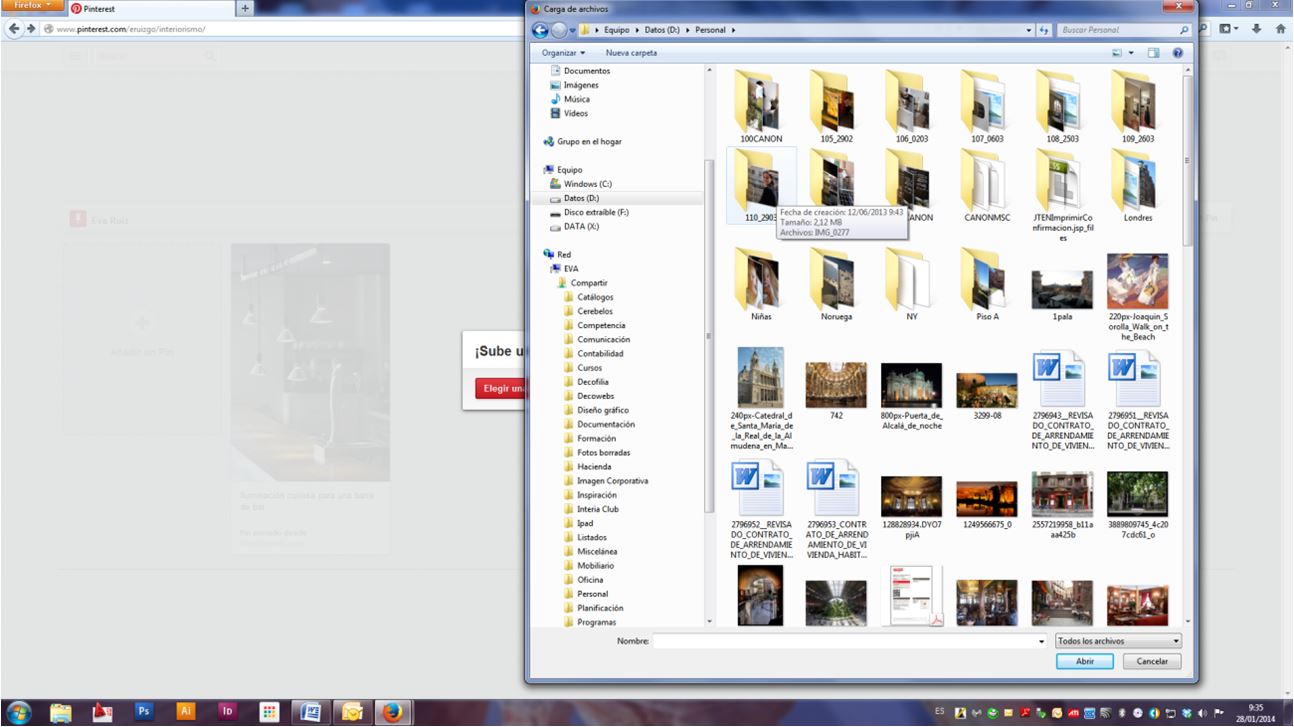
Task: Open the Decofilia folder in the tree
Action: 592,382
